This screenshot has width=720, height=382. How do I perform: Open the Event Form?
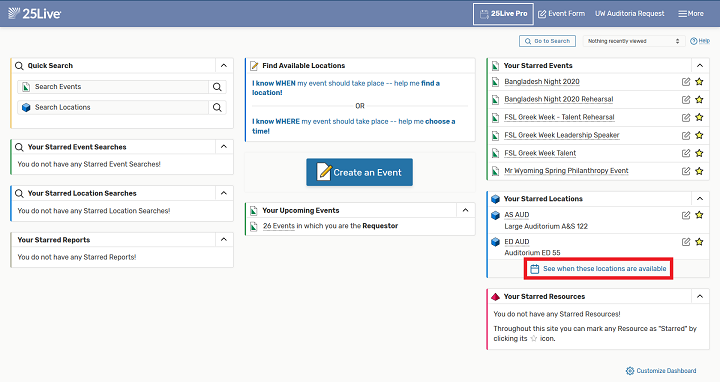pos(562,14)
